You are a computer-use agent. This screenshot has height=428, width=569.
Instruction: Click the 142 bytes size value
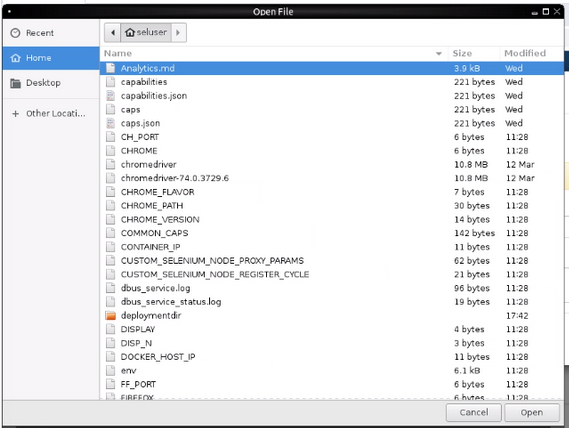475,233
